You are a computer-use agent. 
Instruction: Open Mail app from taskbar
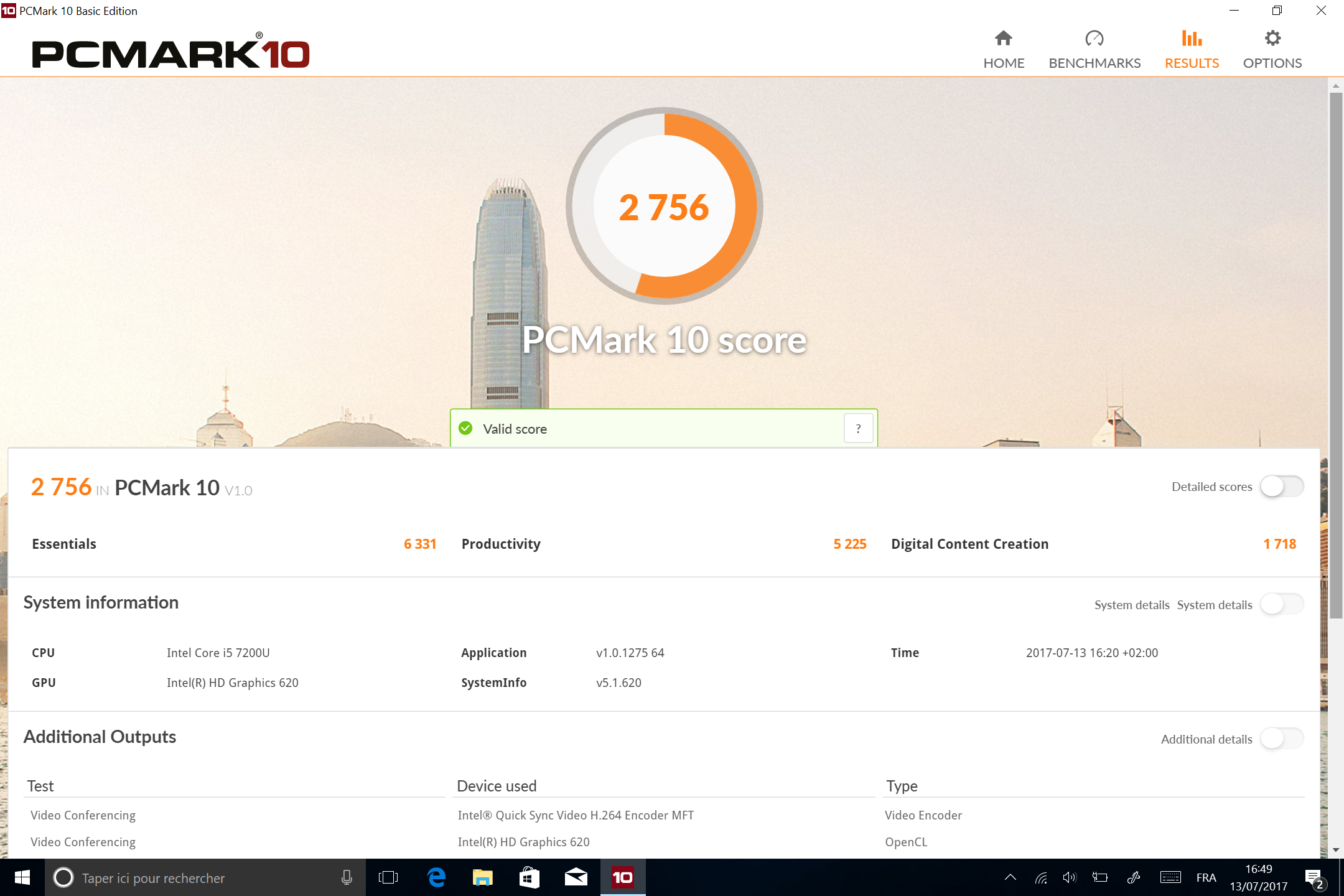pos(576,877)
